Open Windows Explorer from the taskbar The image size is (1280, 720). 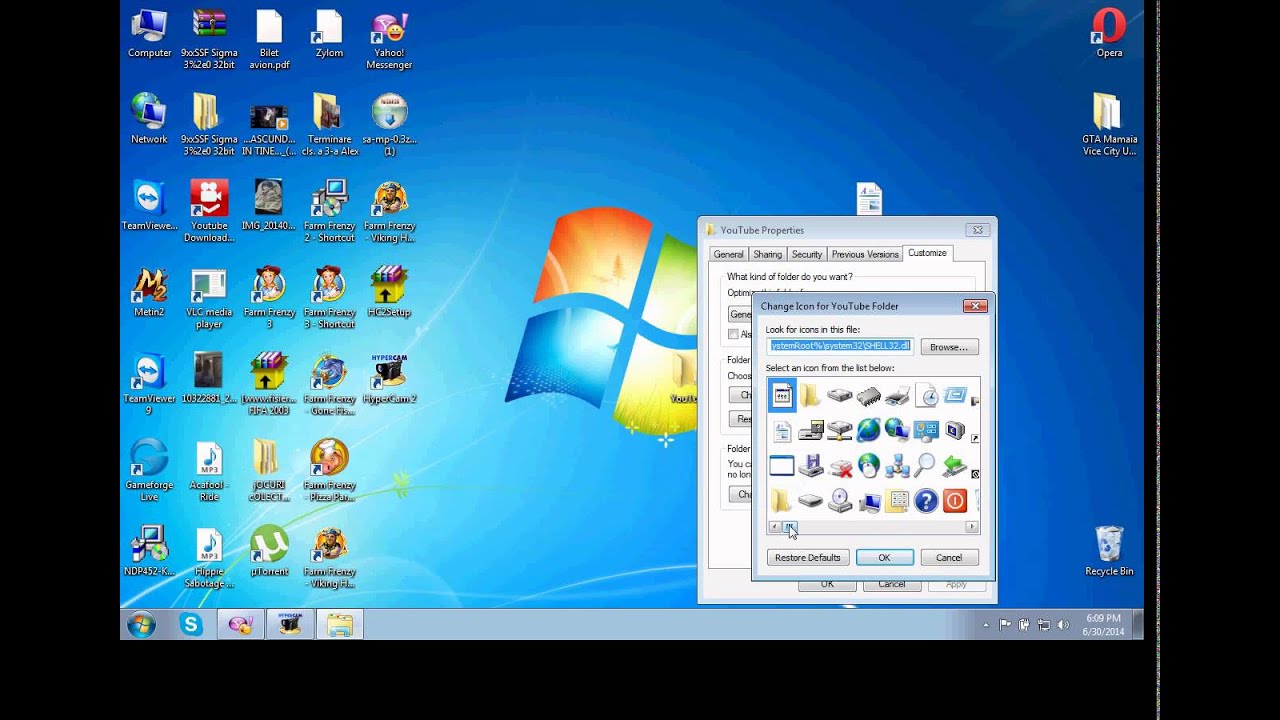click(339, 625)
